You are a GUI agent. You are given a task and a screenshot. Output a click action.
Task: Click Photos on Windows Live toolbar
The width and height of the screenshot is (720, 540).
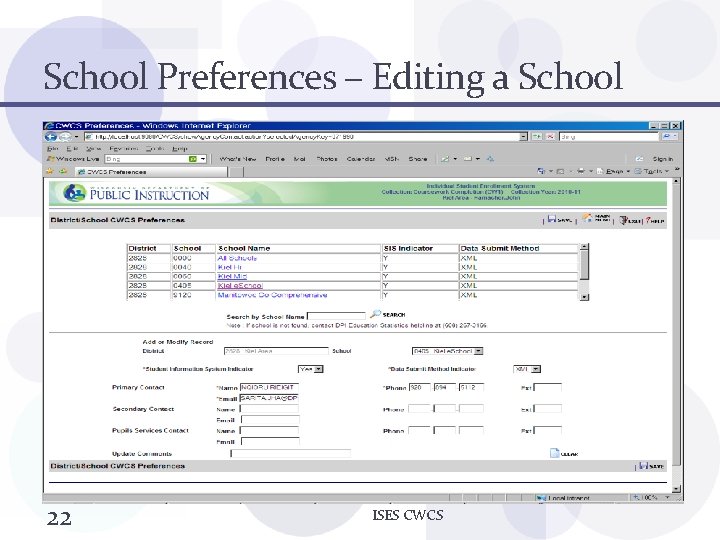[x=326, y=159]
